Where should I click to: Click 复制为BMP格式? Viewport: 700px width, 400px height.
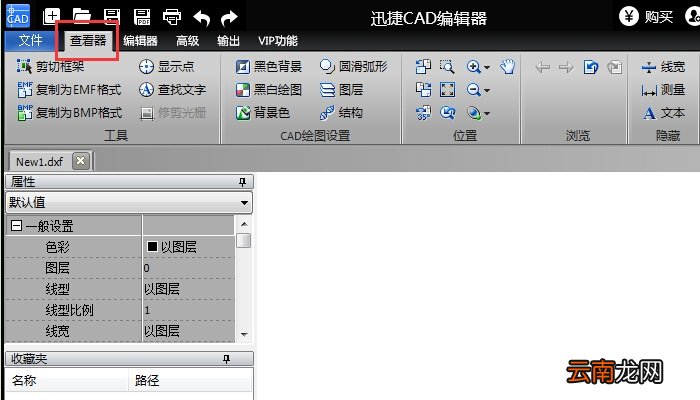(x=69, y=112)
